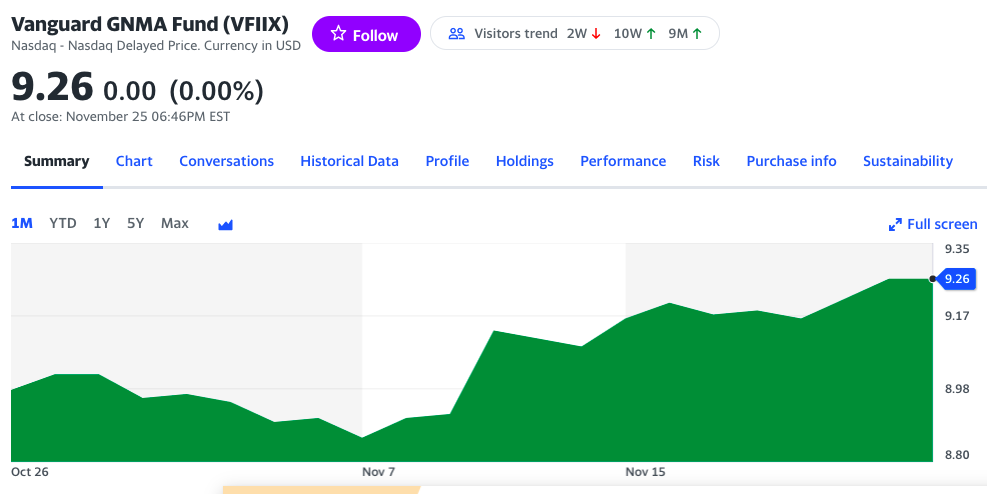Click the 9M visitors trend text
Screen dimensions: 987x494
[x=678, y=33]
